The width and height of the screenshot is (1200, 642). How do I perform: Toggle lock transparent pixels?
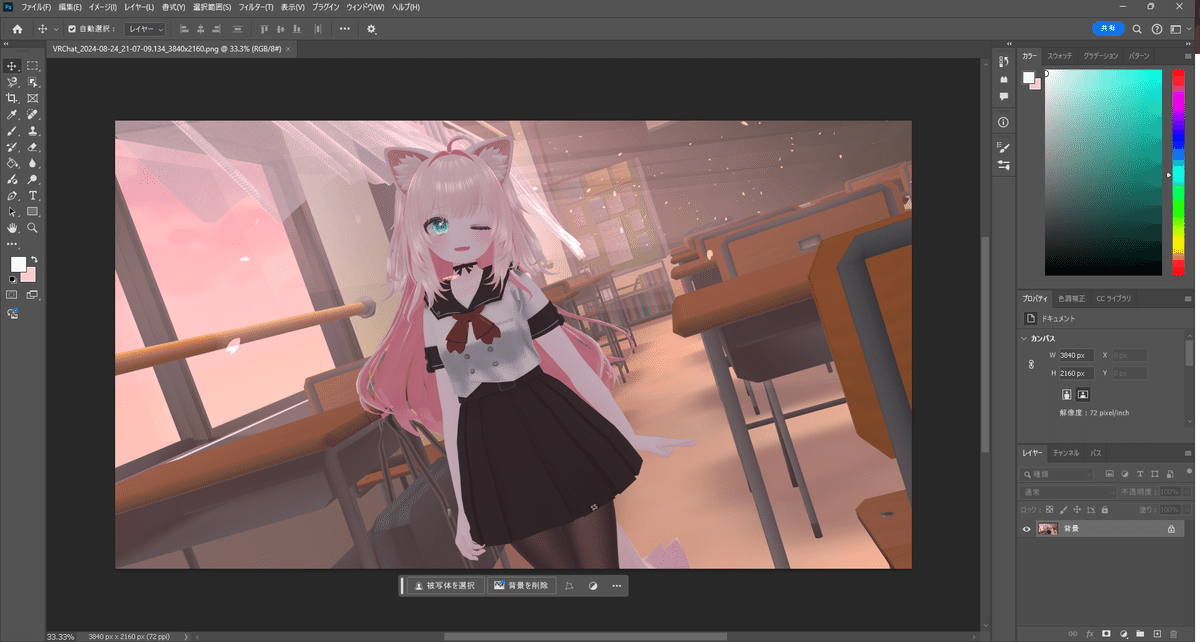[x=1050, y=509]
